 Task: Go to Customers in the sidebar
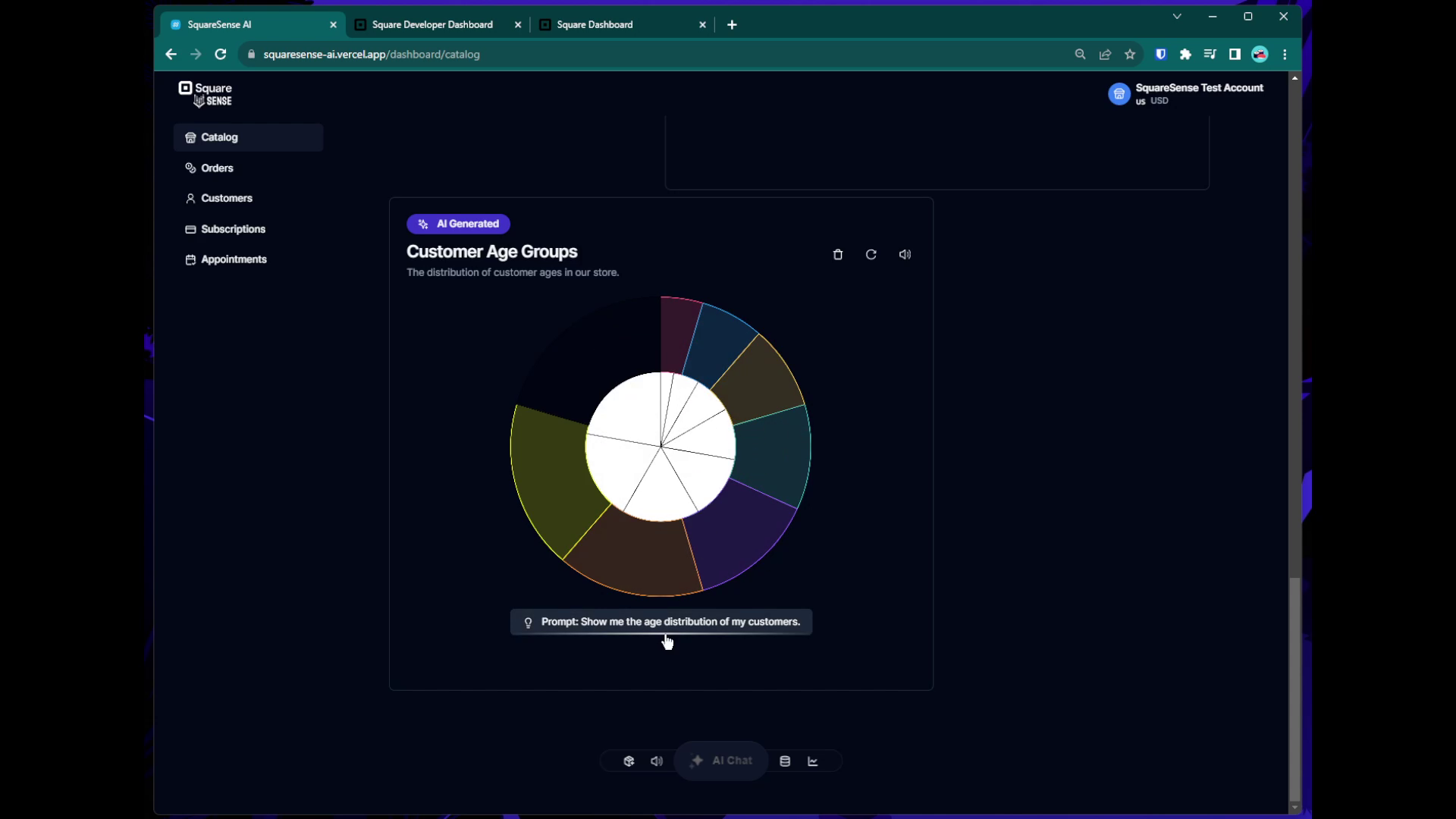pos(226,199)
